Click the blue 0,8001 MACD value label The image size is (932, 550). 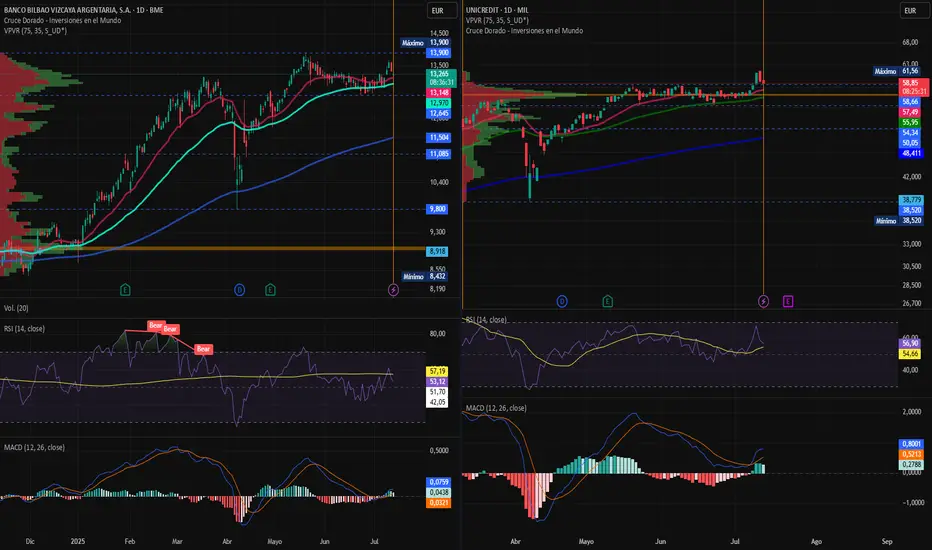(911, 444)
